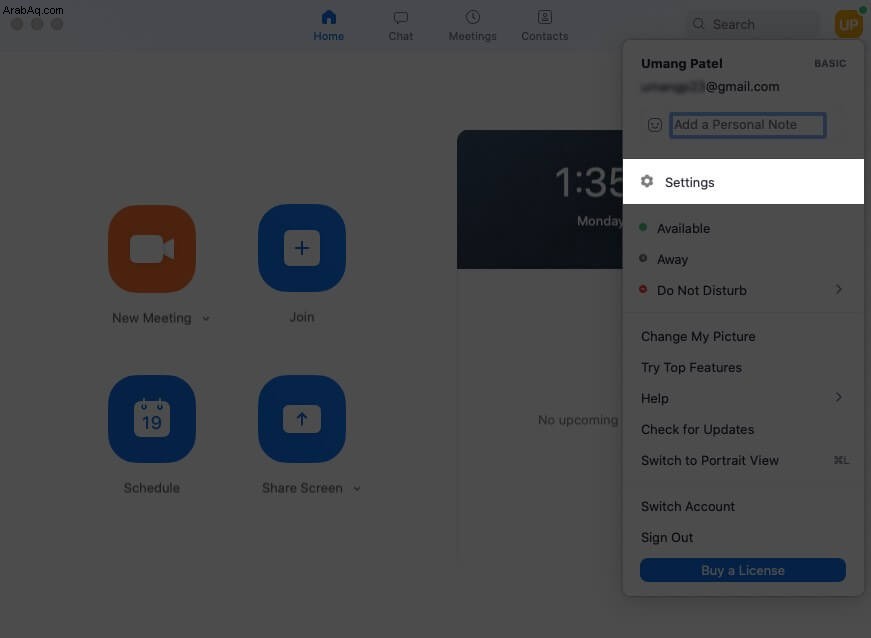
Task: Click the Umang Patel name
Action: click(682, 64)
